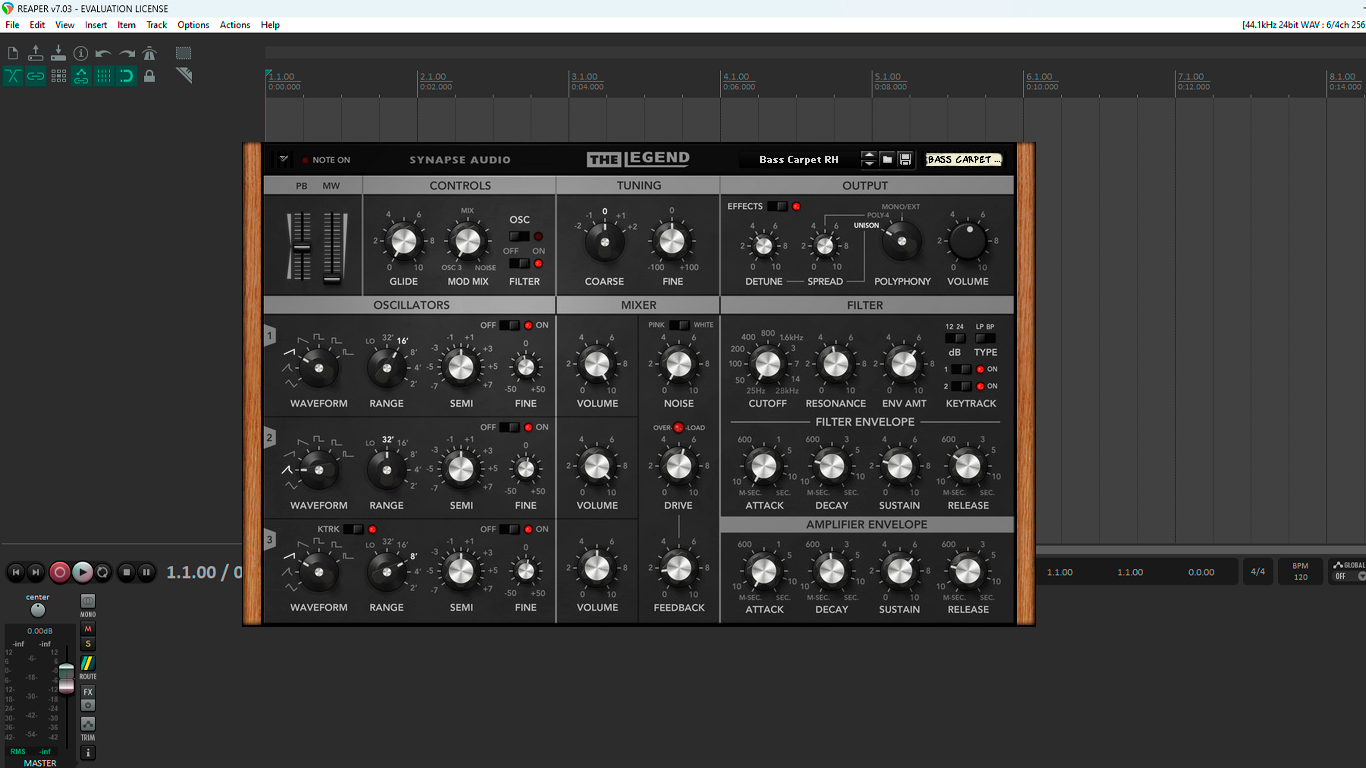
Task: Toggle Oscillator 1 OFF/ON switch
Action: point(510,325)
